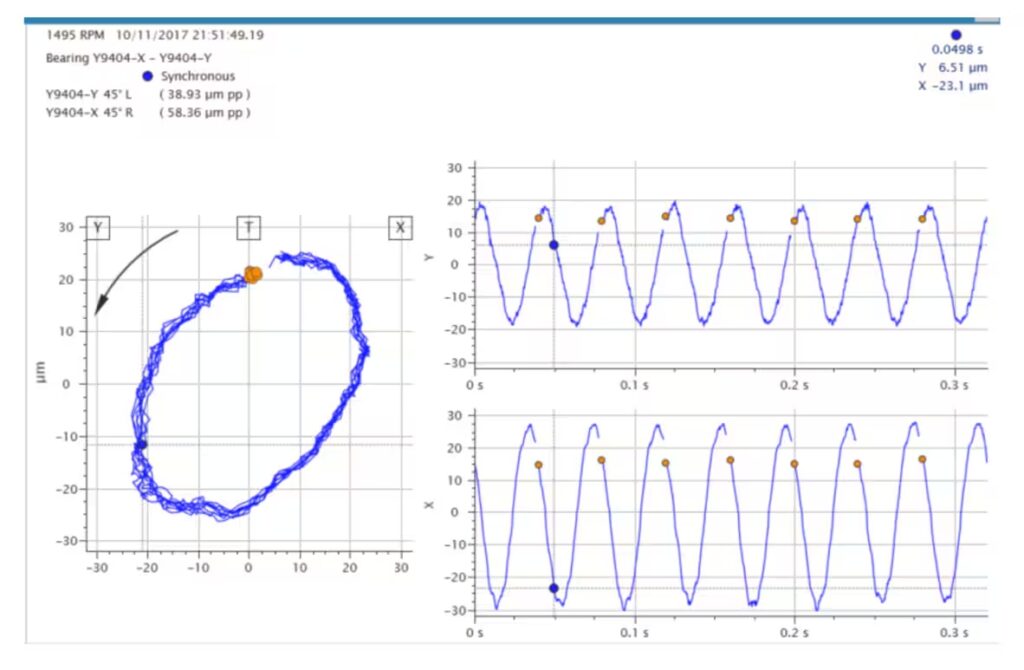Select the orange keyphasor dot on the orbit
This screenshot has height=670, width=1024.
pyautogui.click(x=252, y=274)
